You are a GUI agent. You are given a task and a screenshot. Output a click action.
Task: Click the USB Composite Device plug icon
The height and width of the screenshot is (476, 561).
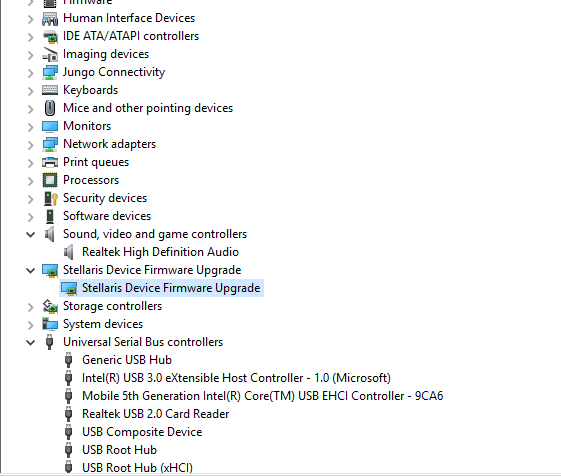pyautogui.click(x=68, y=432)
